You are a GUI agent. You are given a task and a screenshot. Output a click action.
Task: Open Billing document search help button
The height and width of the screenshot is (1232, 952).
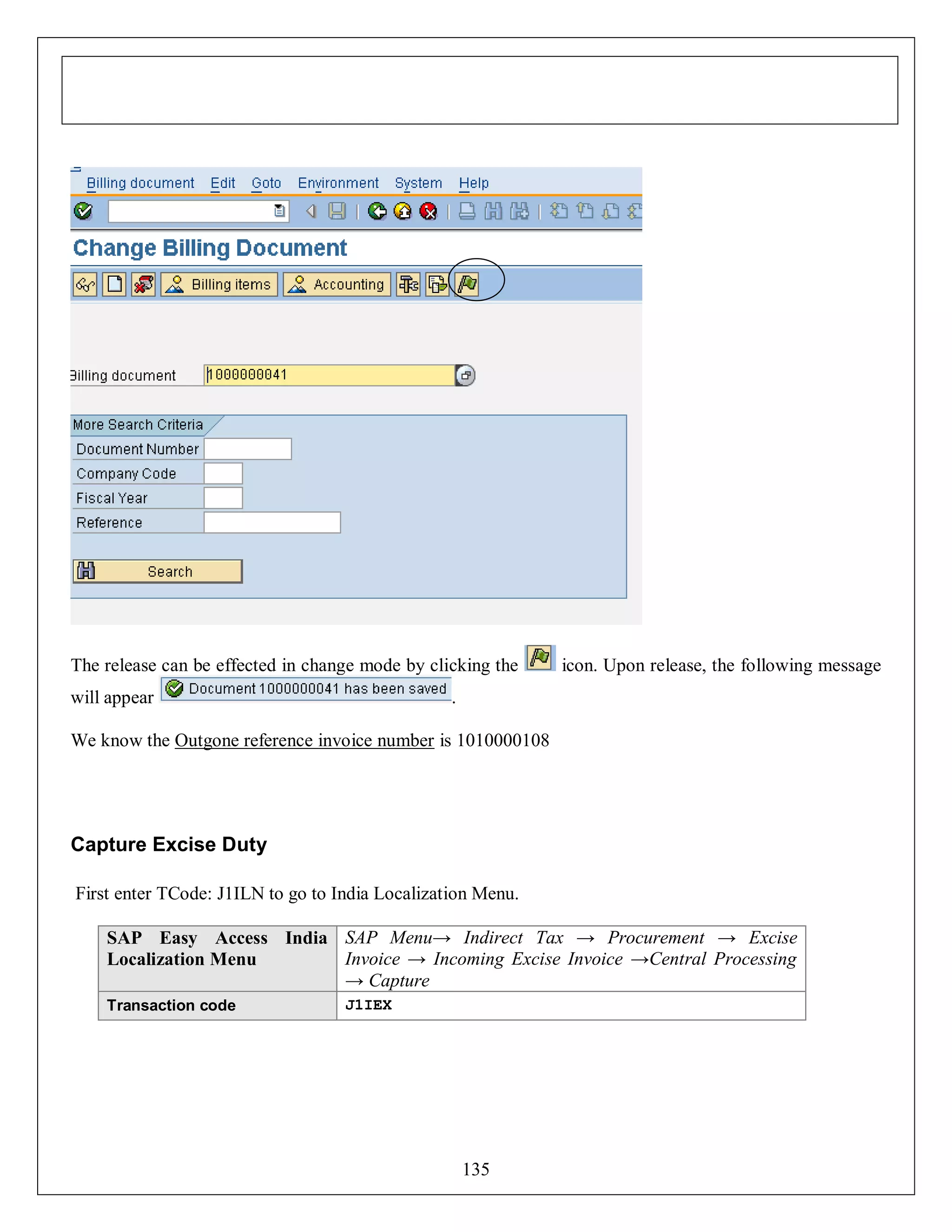pyautogui.click(x=465, y=375)
